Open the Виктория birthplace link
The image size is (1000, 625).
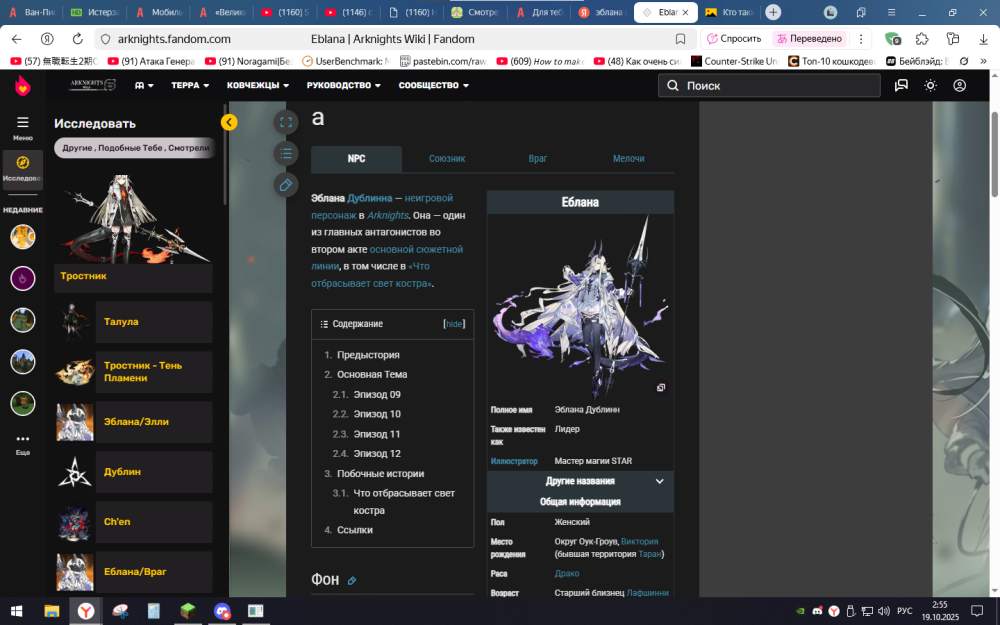639,541
